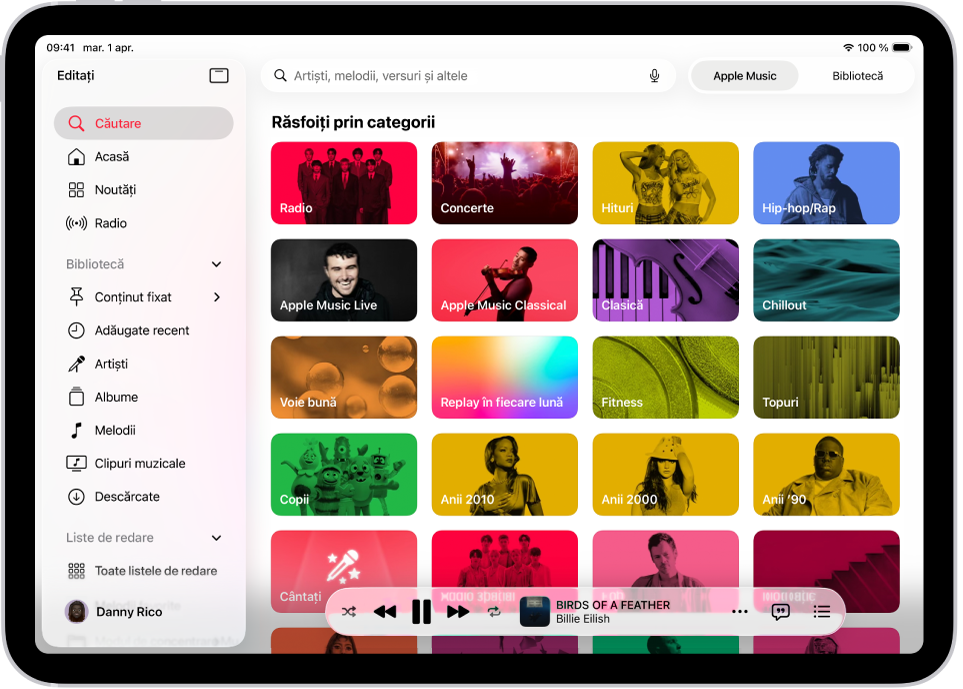Open the Fitness category tile
This screenshot has height=689, width=963.
pos(666,377)
